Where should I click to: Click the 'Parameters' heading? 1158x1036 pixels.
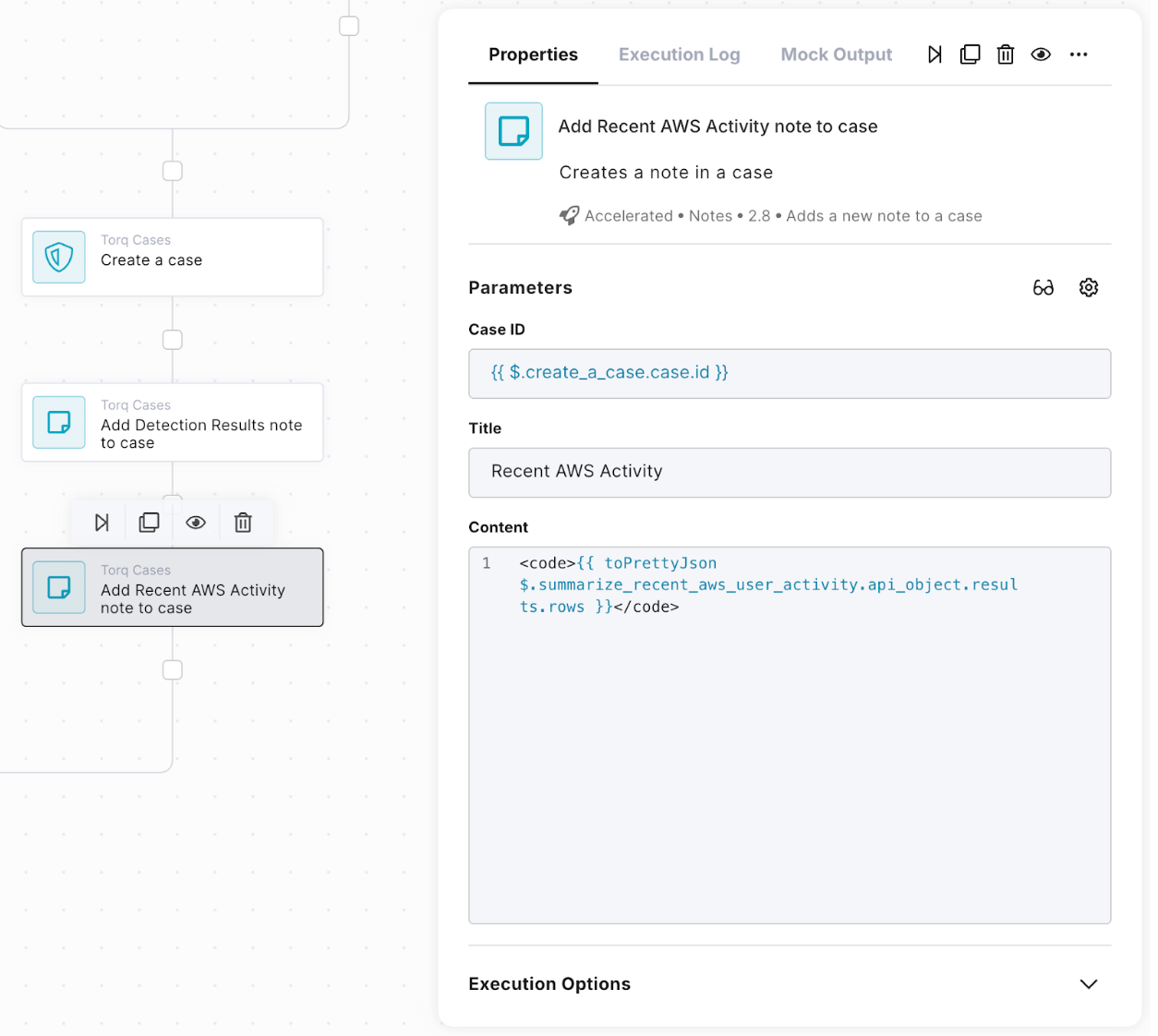click(x=520, y=288)
